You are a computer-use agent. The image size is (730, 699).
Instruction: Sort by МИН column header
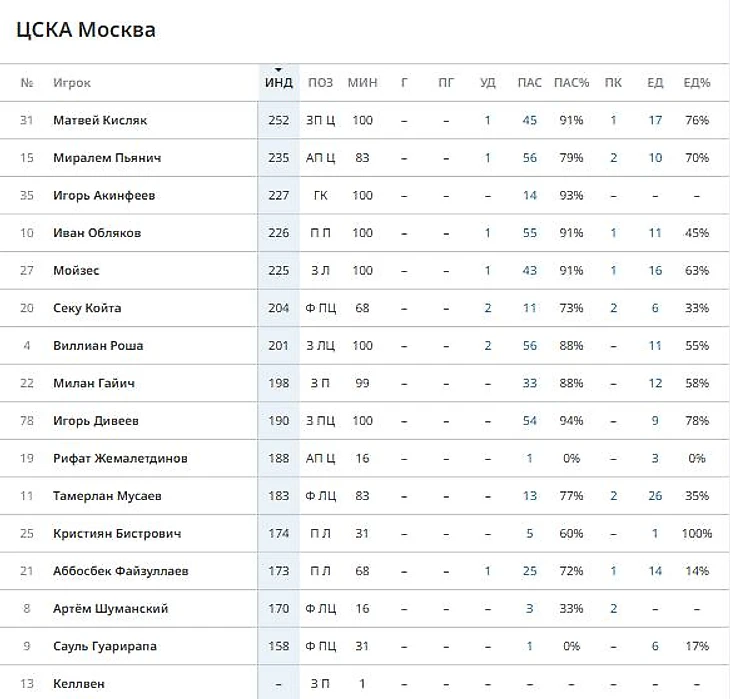pyautogui.click(x=362, y=83)
